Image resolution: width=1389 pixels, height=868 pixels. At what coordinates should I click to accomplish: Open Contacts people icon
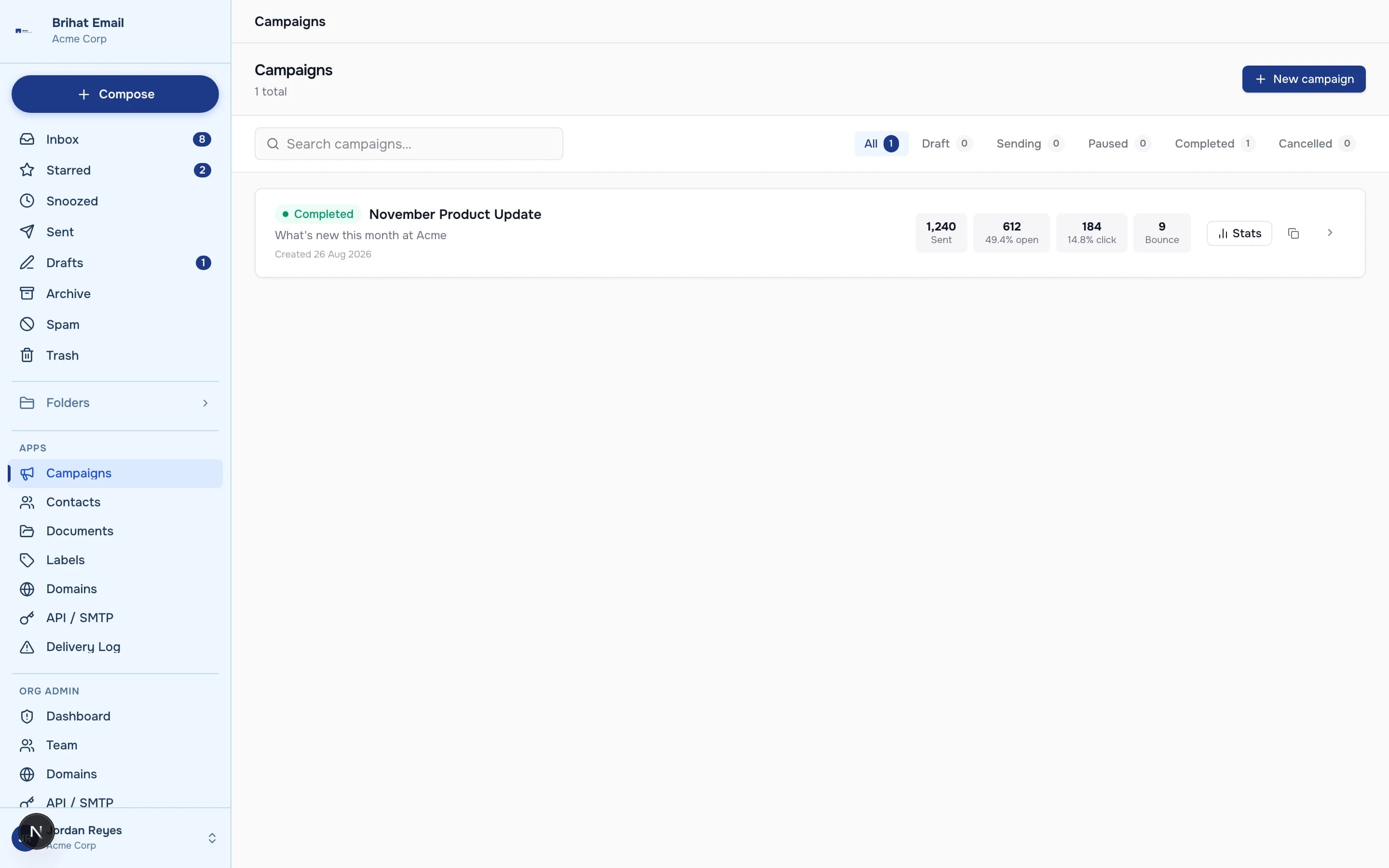[x=27, y=502]
